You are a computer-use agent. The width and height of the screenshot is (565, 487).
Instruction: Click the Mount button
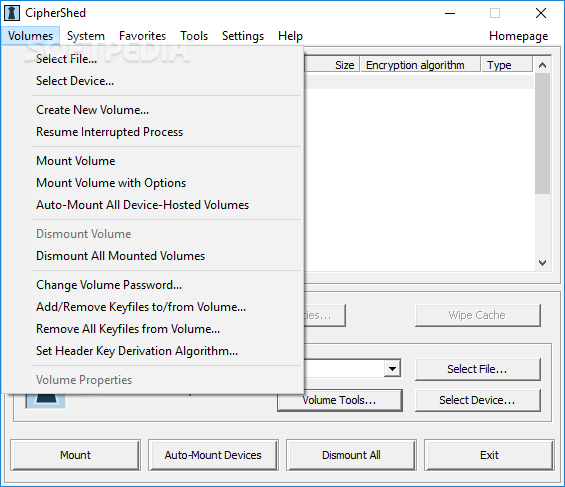[x=75, y=455]
